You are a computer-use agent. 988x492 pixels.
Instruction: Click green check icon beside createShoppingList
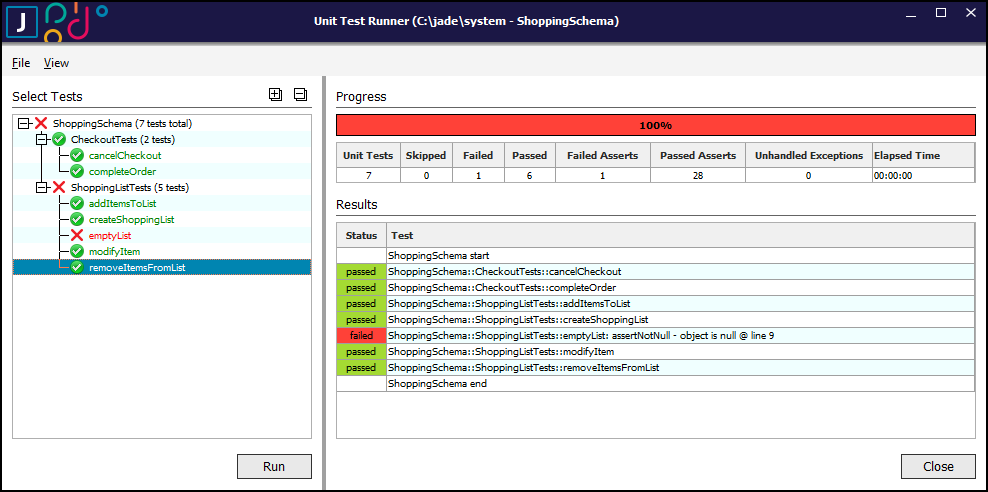point(77,219)
